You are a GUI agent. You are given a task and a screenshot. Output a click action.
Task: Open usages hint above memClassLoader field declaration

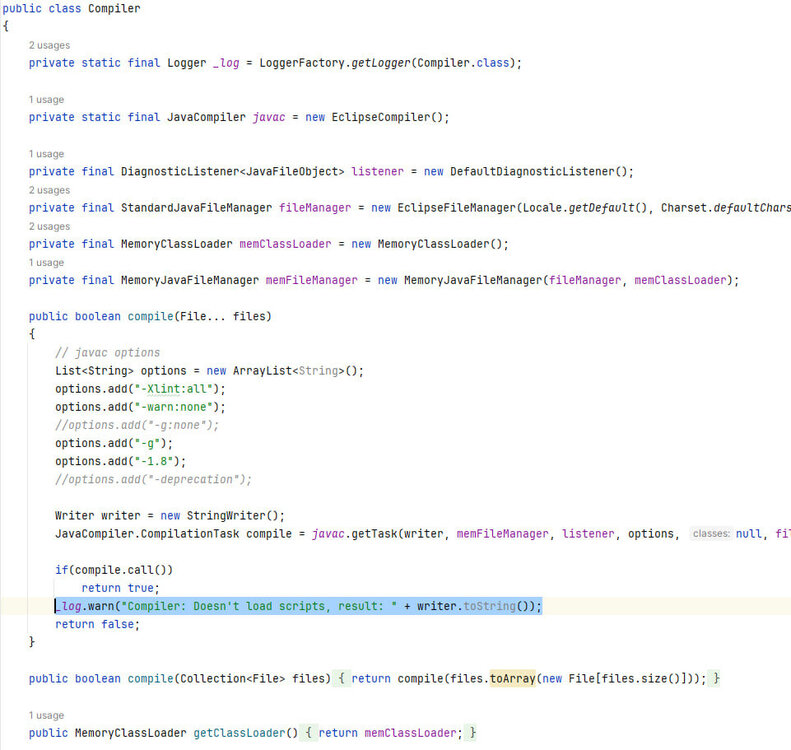point(49,226)
